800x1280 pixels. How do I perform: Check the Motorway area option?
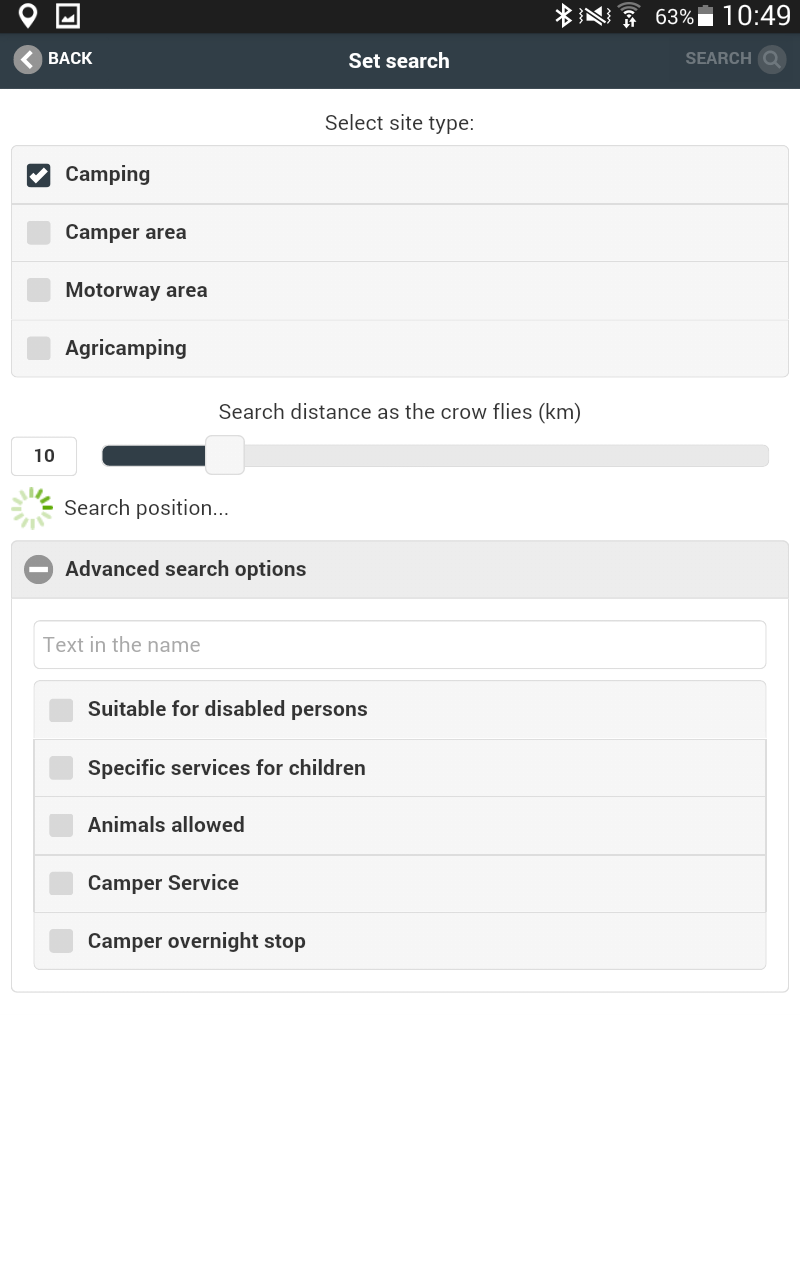point(39,291)
